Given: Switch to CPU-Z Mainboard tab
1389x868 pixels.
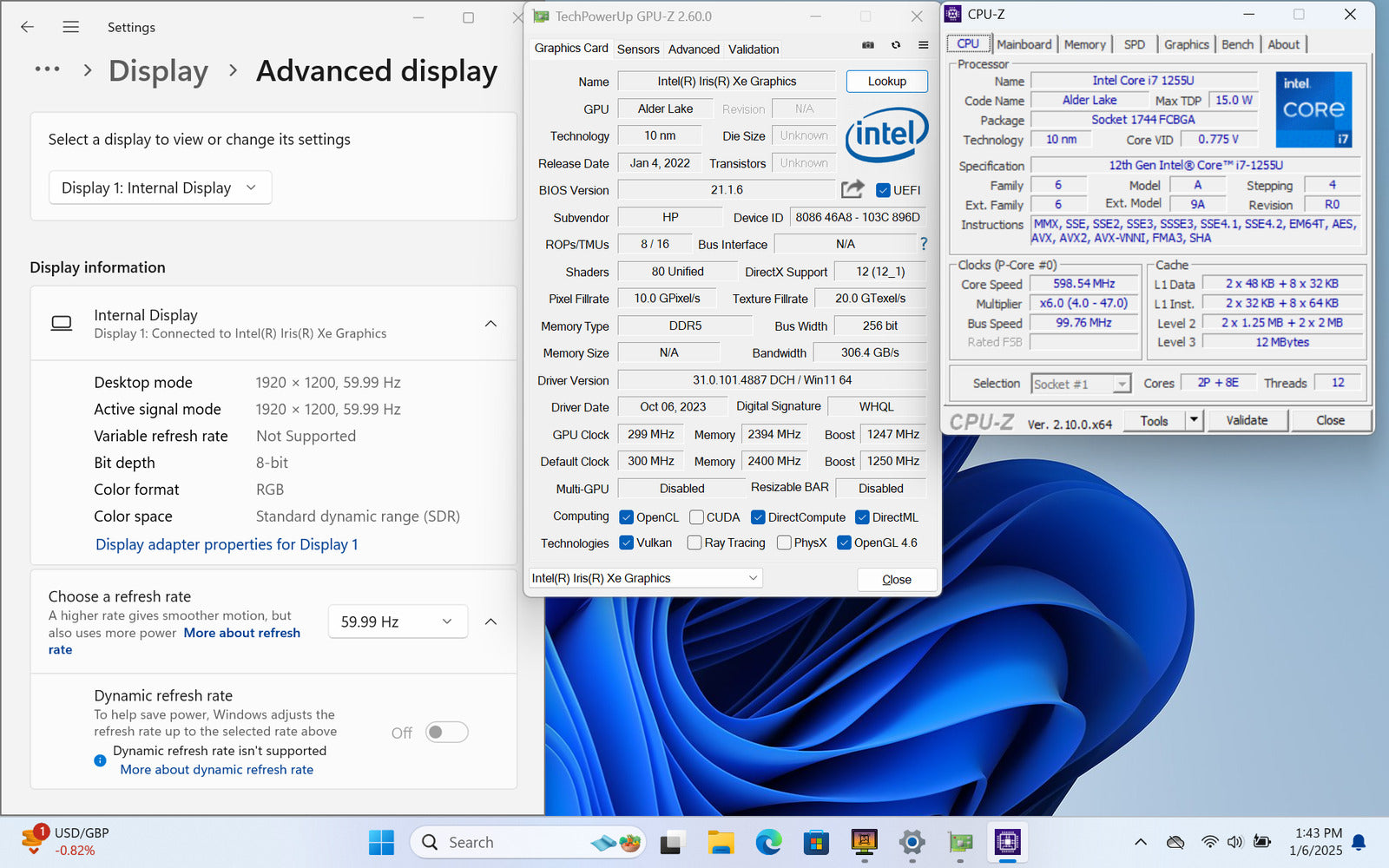Looking at the screenshot, I should 1024,44.
